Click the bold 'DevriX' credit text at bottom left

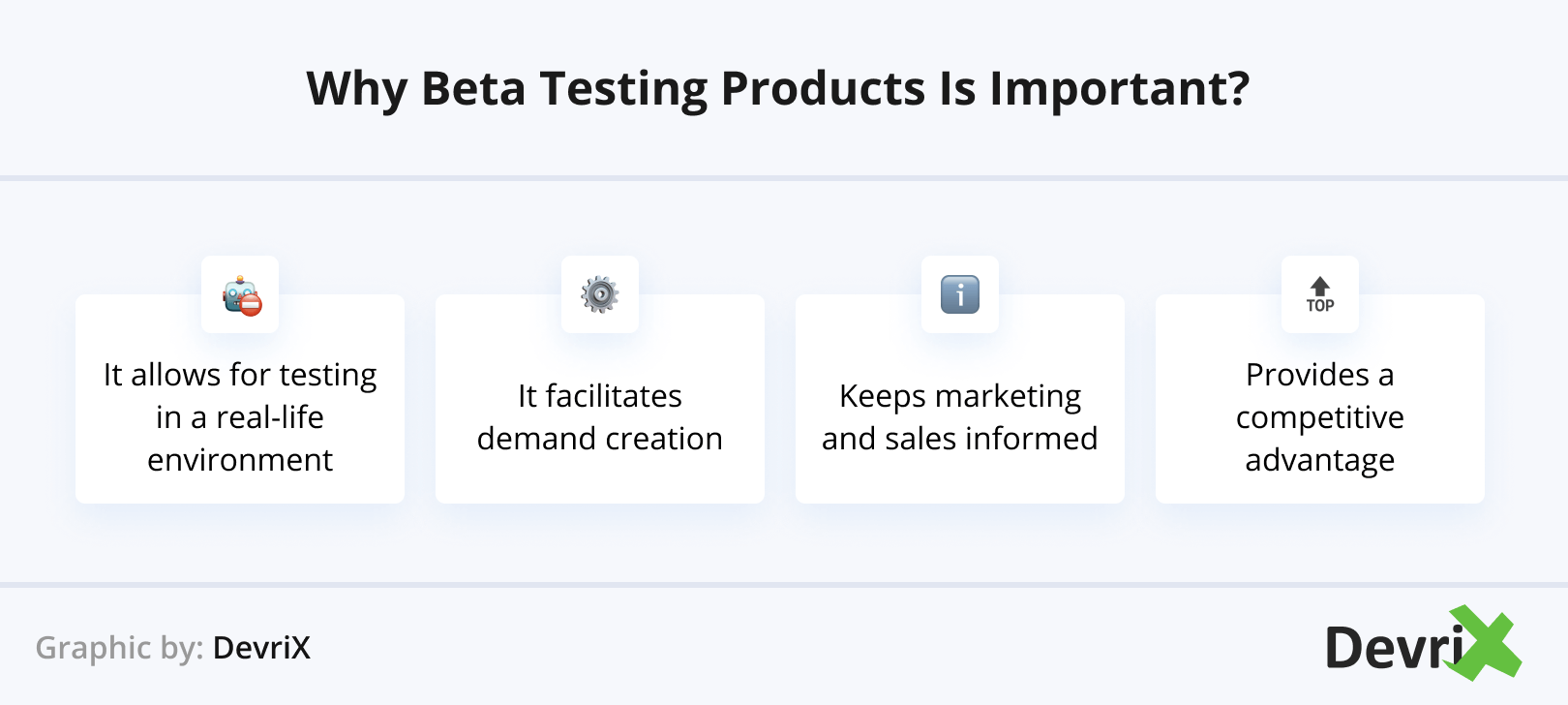(x=261, y=647)
